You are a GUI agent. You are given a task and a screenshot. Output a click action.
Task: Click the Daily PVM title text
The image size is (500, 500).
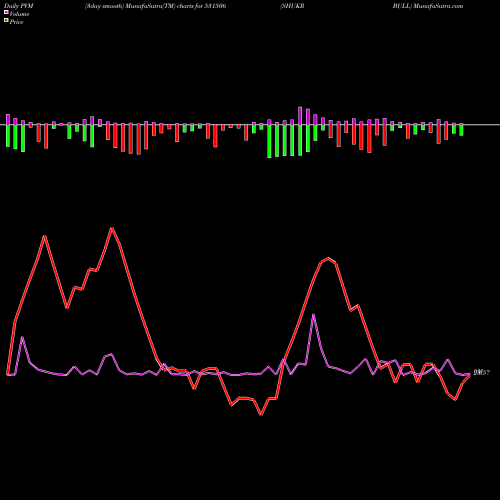pyautogui.click(x=19, y=6)
